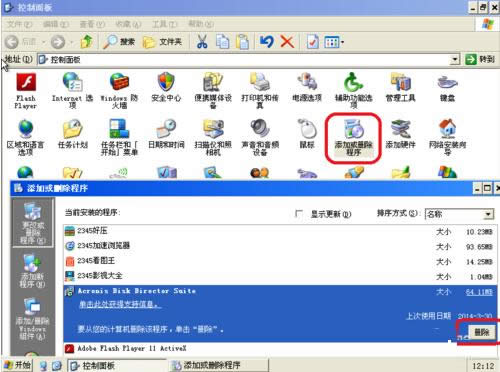Click the taskbar clock showing 12:12
This screenshot has width=500, height=372.
click(x=483, y=366)
